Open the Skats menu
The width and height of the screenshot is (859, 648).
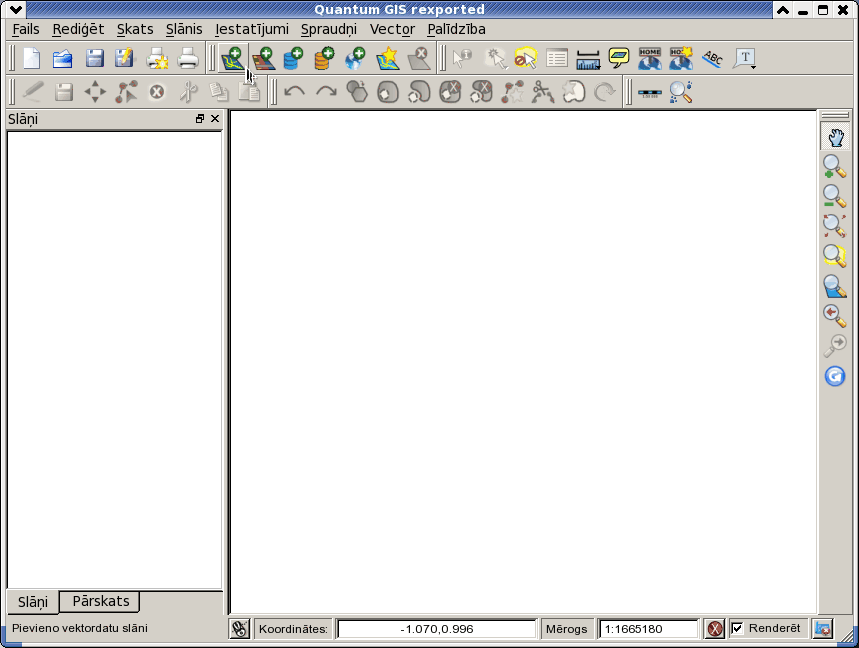[135, 29]
